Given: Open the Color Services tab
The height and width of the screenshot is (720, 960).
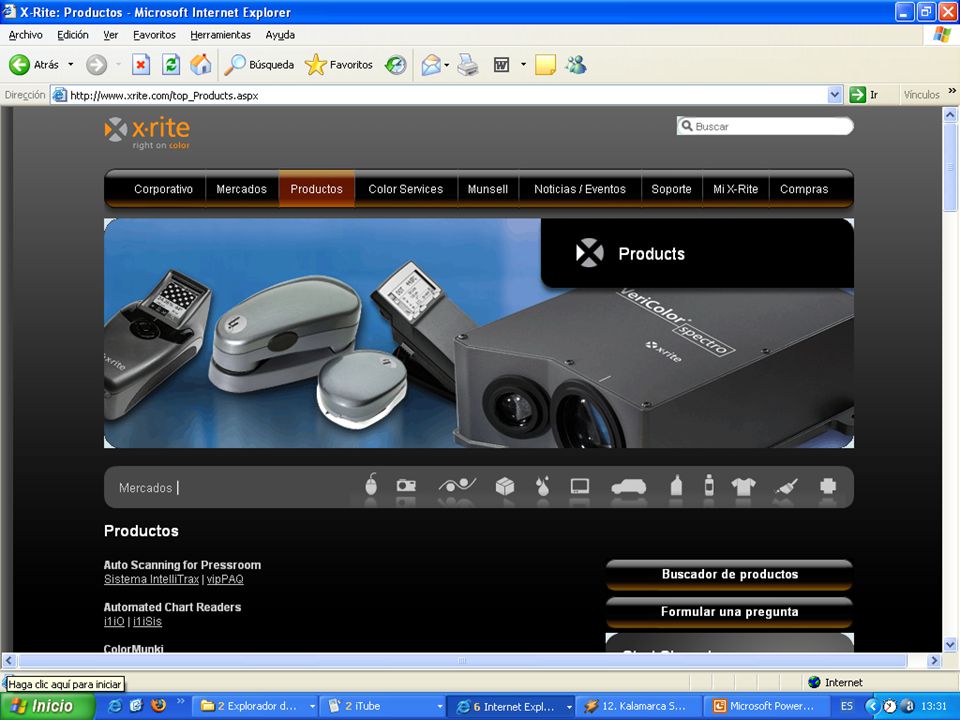Looking at the screenshot, I should (405, 189).
